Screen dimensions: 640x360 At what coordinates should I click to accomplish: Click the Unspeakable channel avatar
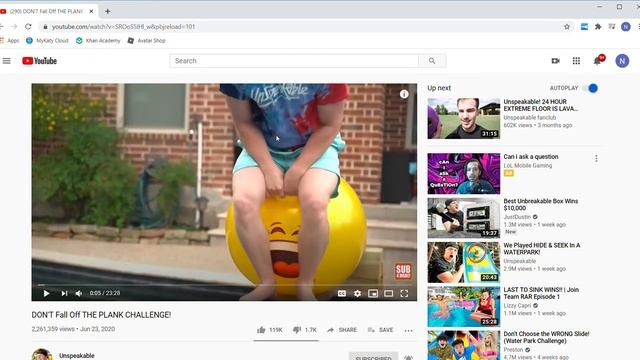[42, 354]
